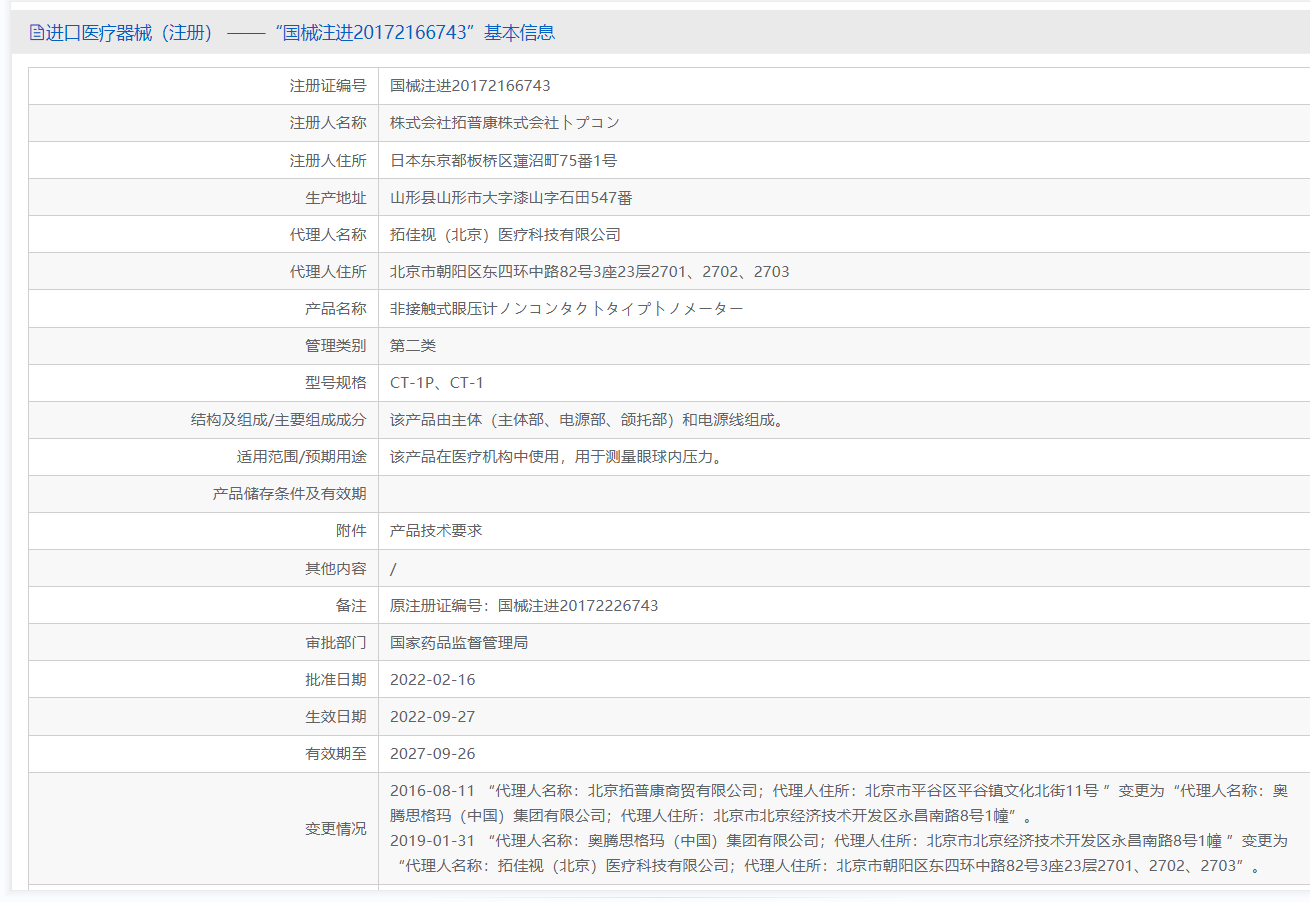Select the expiry date 2027-09-26
1310x902 pixels.
pyautogui.click(x=434, y=753)
